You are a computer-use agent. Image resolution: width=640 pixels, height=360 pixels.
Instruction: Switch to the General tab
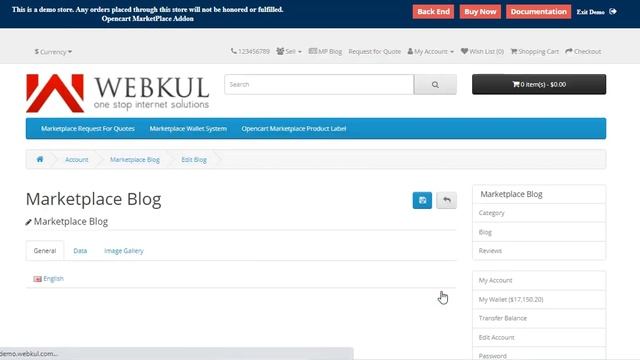click(45, 251)
